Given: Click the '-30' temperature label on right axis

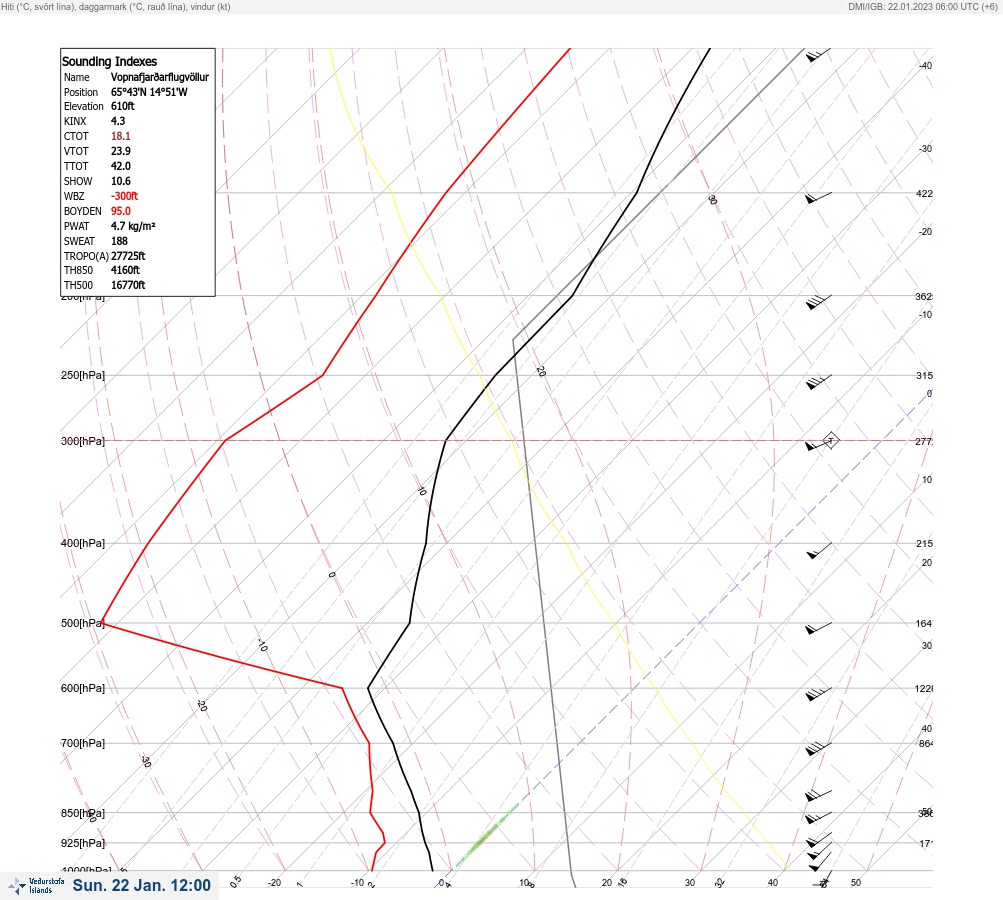Looking at the screenshot, I should (x=925, y=149).
